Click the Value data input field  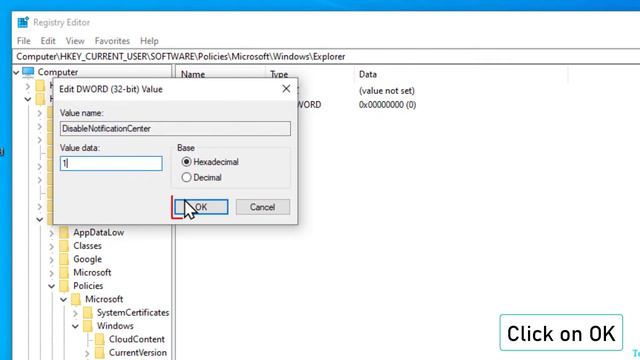tap(111, 164)
